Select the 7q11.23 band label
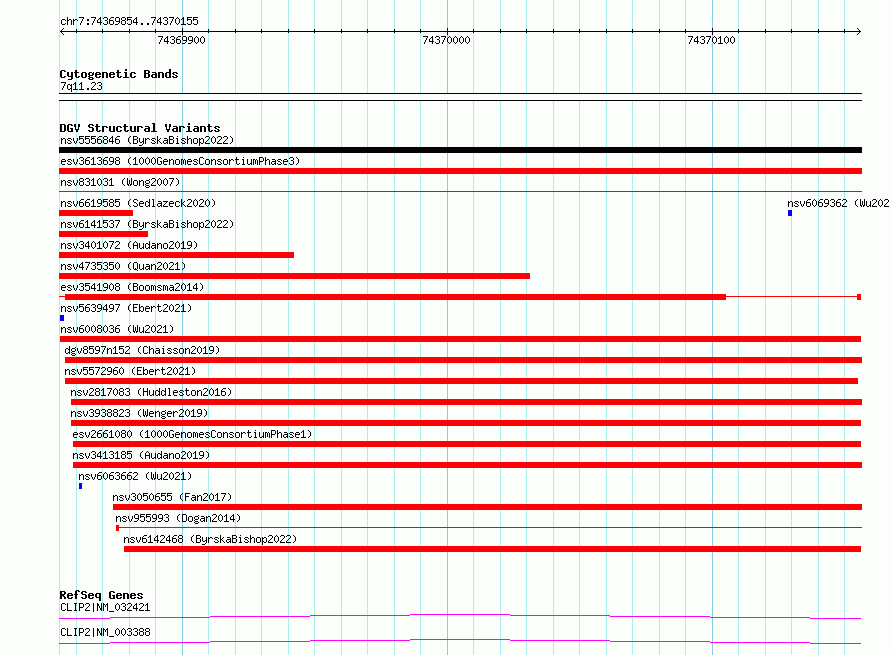The width and height of the screenshot is (890, 655). (x=81, y=86)
